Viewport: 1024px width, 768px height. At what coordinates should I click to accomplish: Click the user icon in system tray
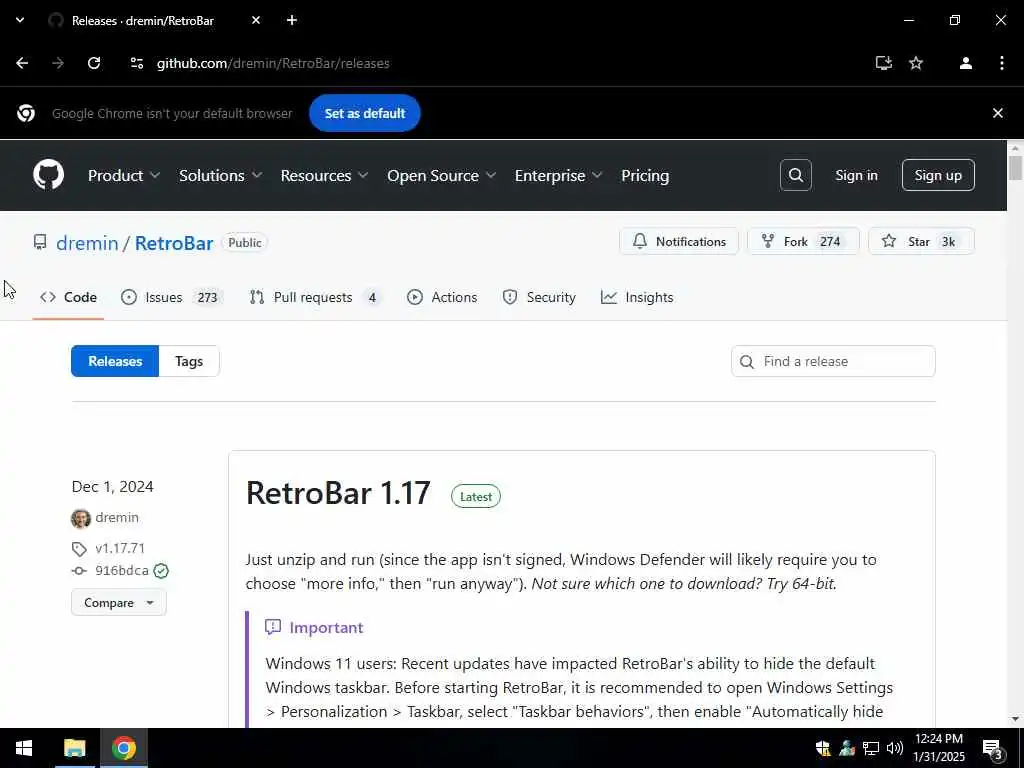(x=847, y=748)
